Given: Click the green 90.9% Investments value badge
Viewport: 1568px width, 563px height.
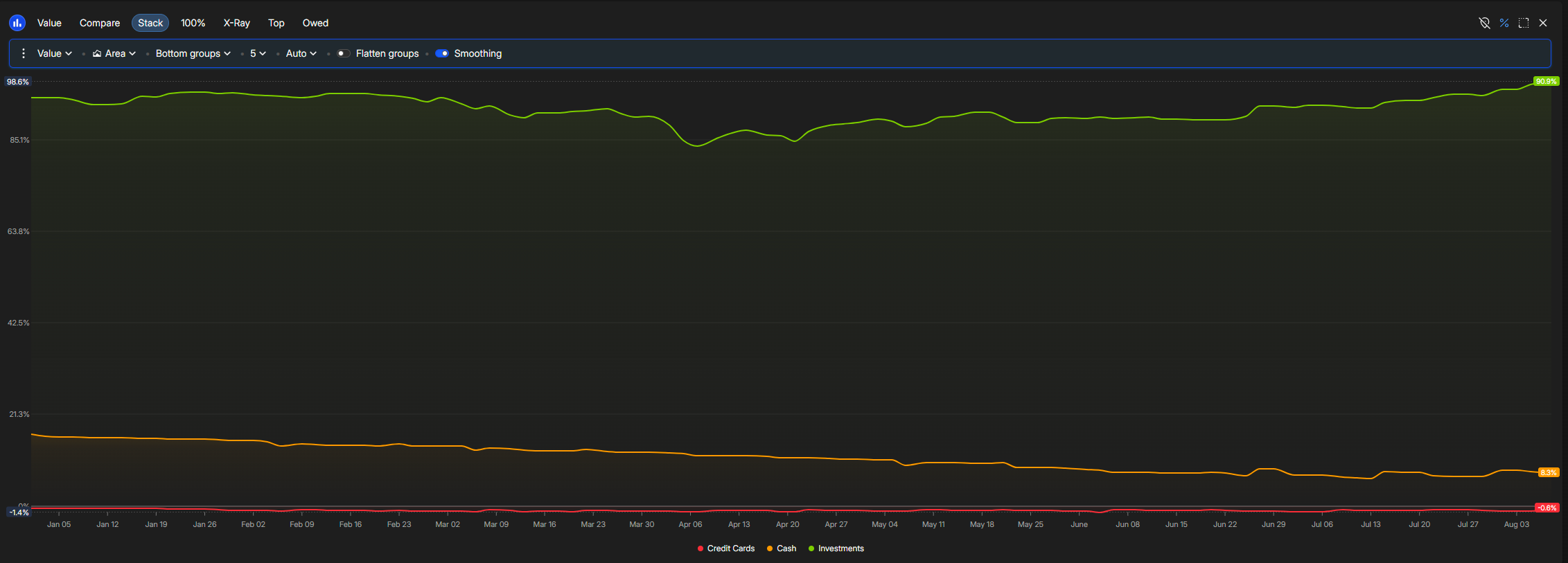Looking at the screenshot, I should (x=1546, y=81).
